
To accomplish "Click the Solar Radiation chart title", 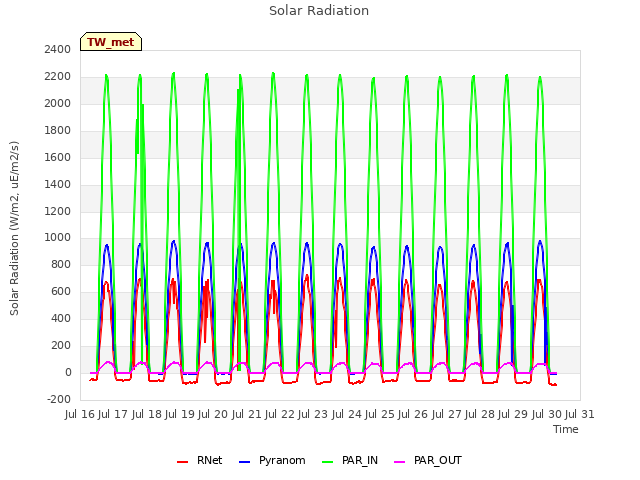I will pyautogui.click(x=319, y=11).
